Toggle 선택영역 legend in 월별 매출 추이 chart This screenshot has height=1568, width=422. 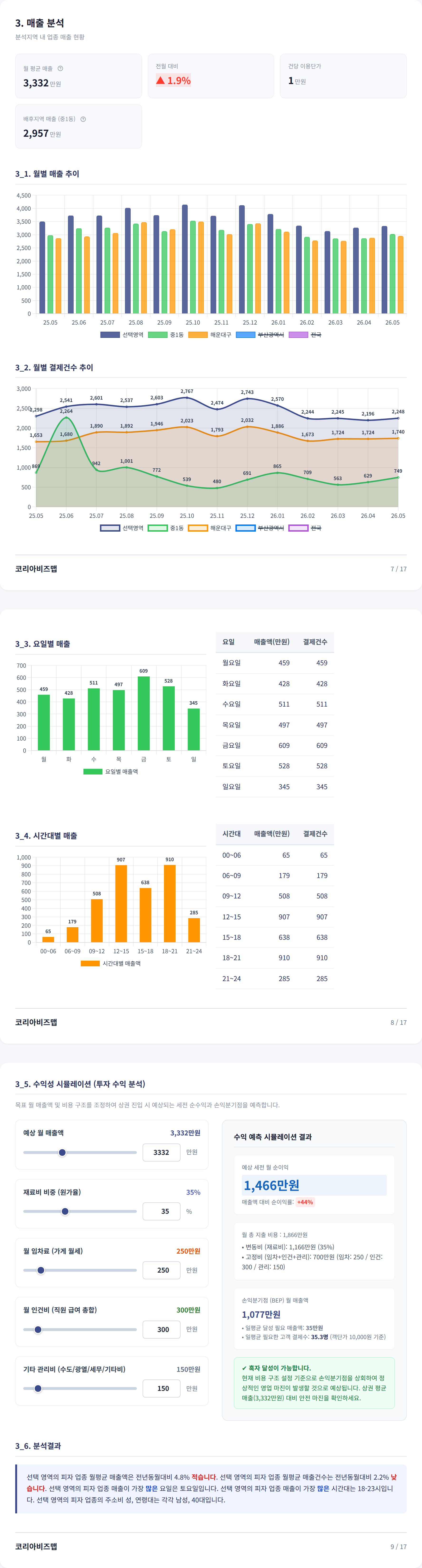click(122, 335)
